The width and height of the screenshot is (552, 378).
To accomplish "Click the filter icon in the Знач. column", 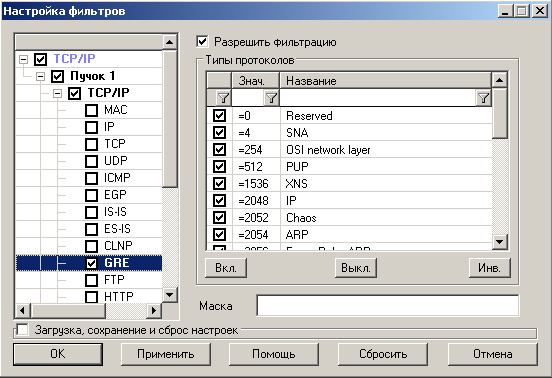I will click(271, 97).
